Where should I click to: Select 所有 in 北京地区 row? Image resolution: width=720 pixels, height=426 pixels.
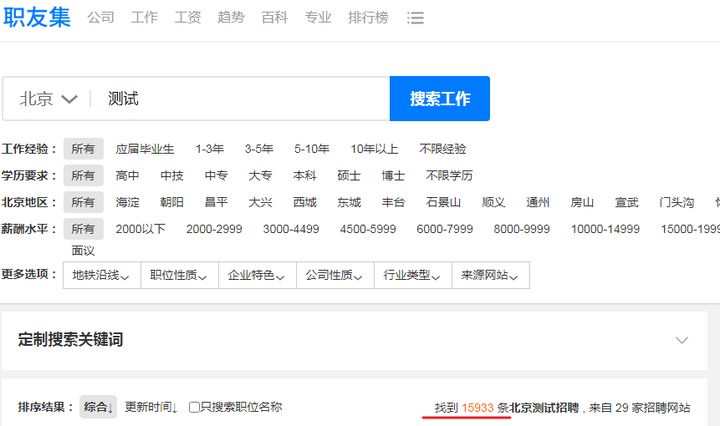tap(83, 202)
